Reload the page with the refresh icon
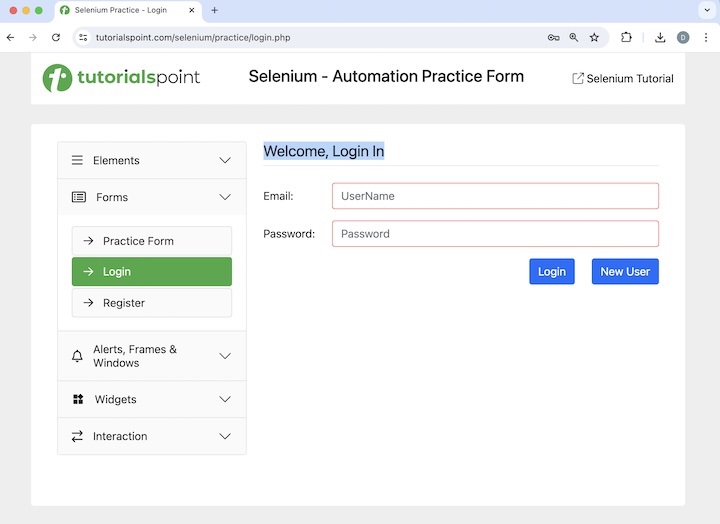This screenshot has height=524, width=720. click(x=56, y=37)
